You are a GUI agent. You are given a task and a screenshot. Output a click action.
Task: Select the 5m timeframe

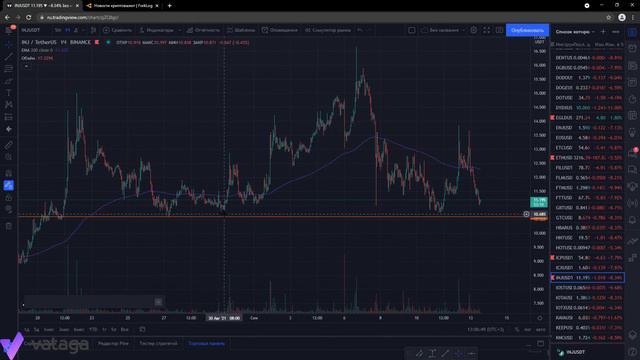coord(58,30)
